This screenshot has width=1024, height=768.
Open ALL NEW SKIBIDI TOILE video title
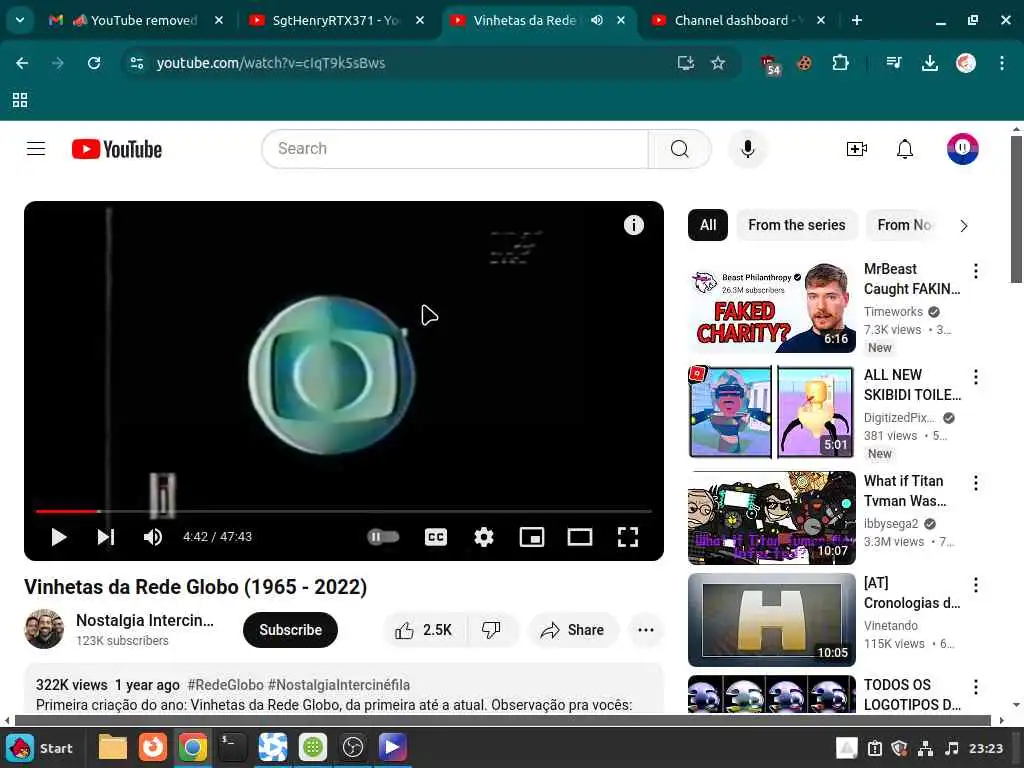(x=912, y=385)
